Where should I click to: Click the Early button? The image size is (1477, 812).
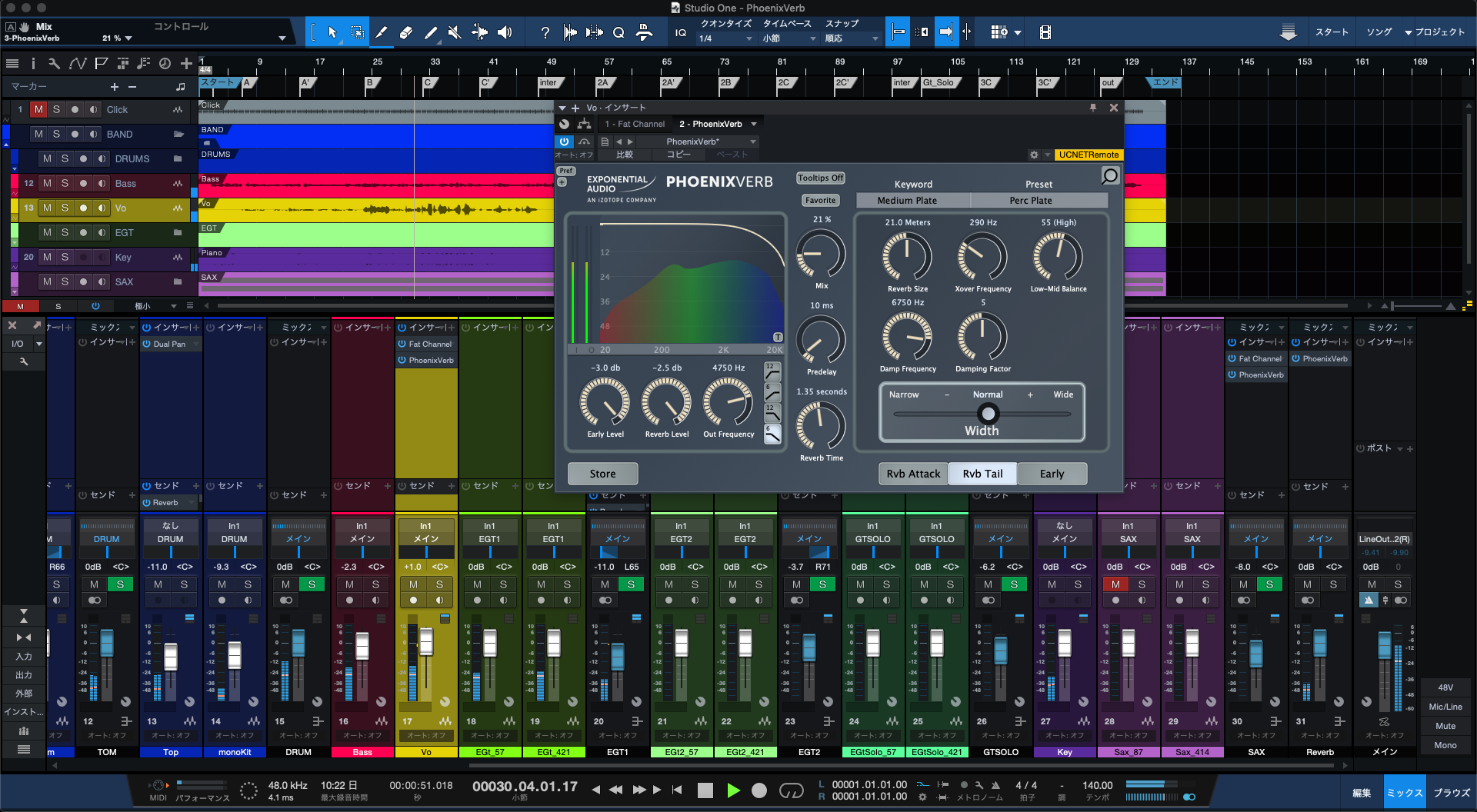pyautogui.click(x=1052, y=474)
